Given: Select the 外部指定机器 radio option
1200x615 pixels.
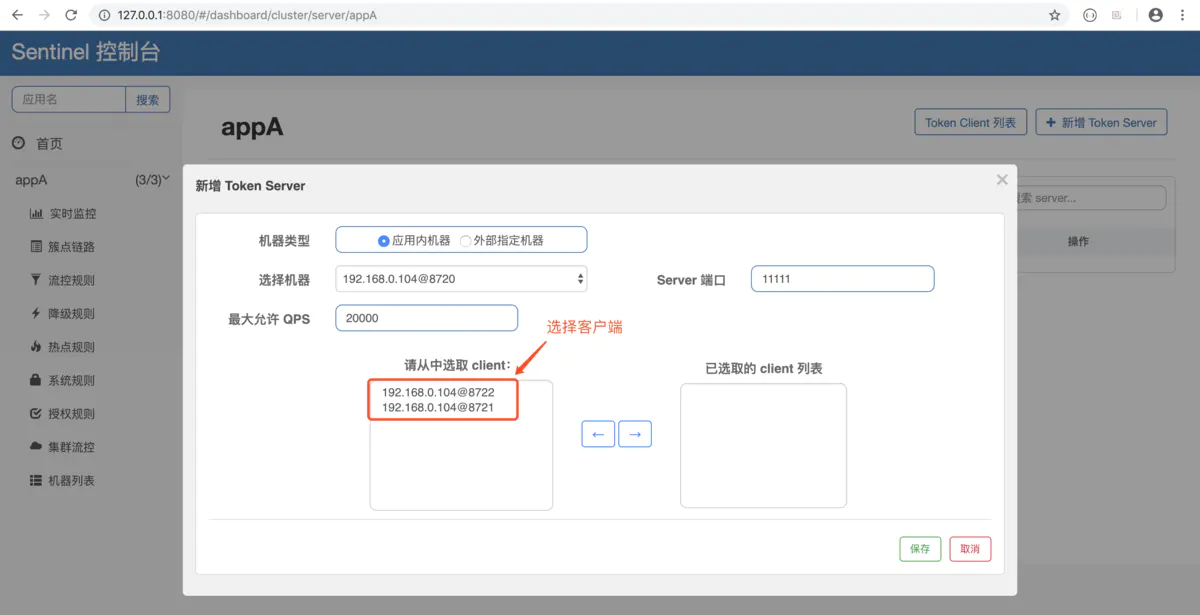Looking at the screenshot, I should (466, 241).
